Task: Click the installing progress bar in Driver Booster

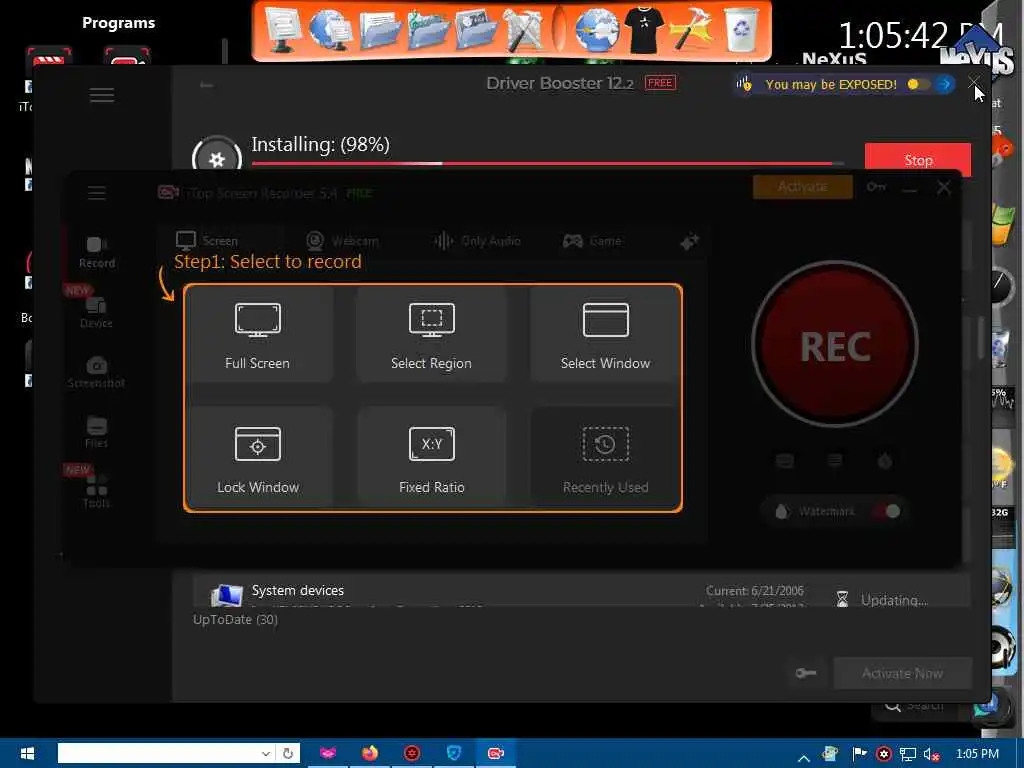Action: click(547, 163)
